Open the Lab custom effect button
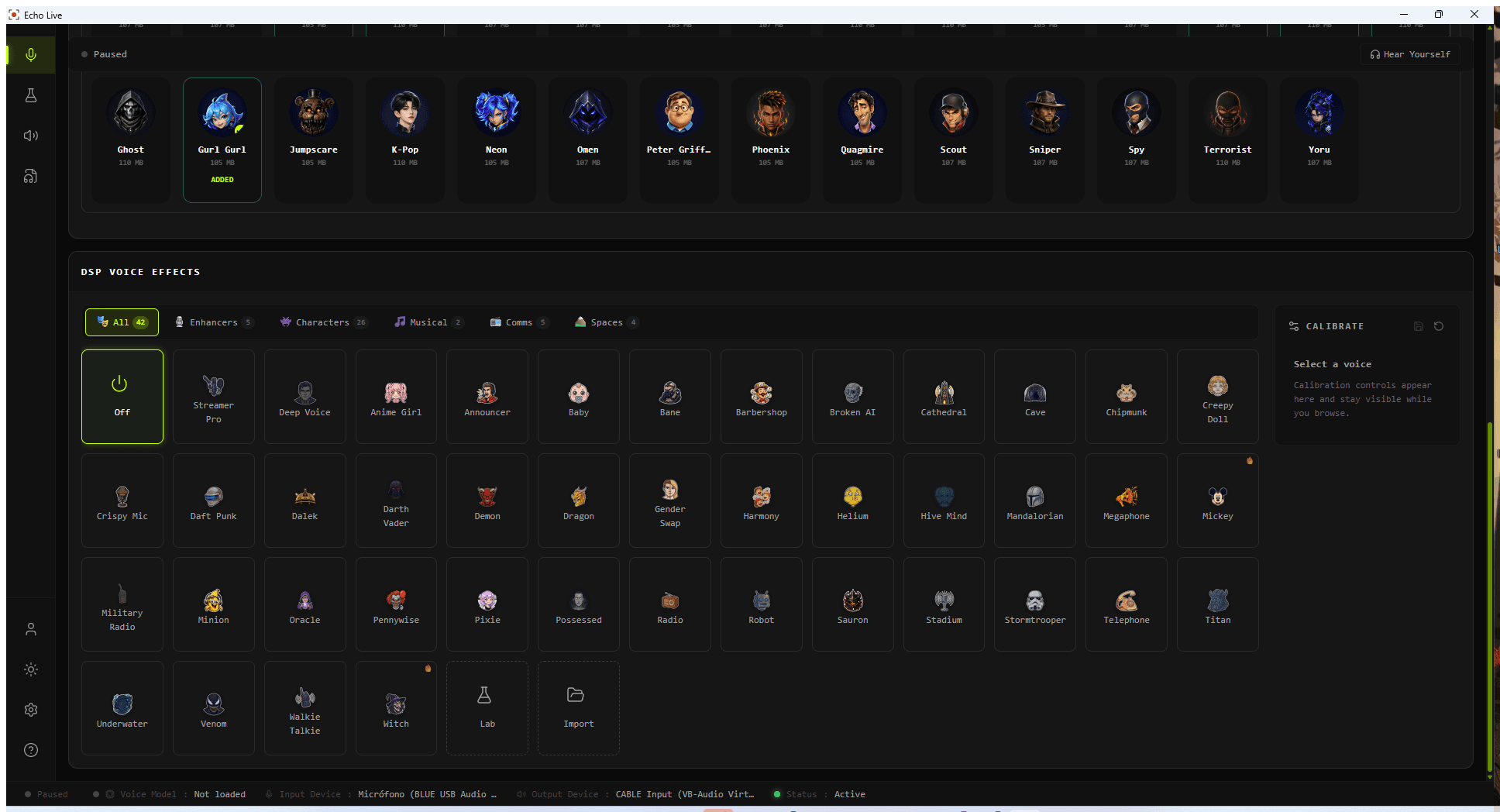1500x812 pixels. 487,708
